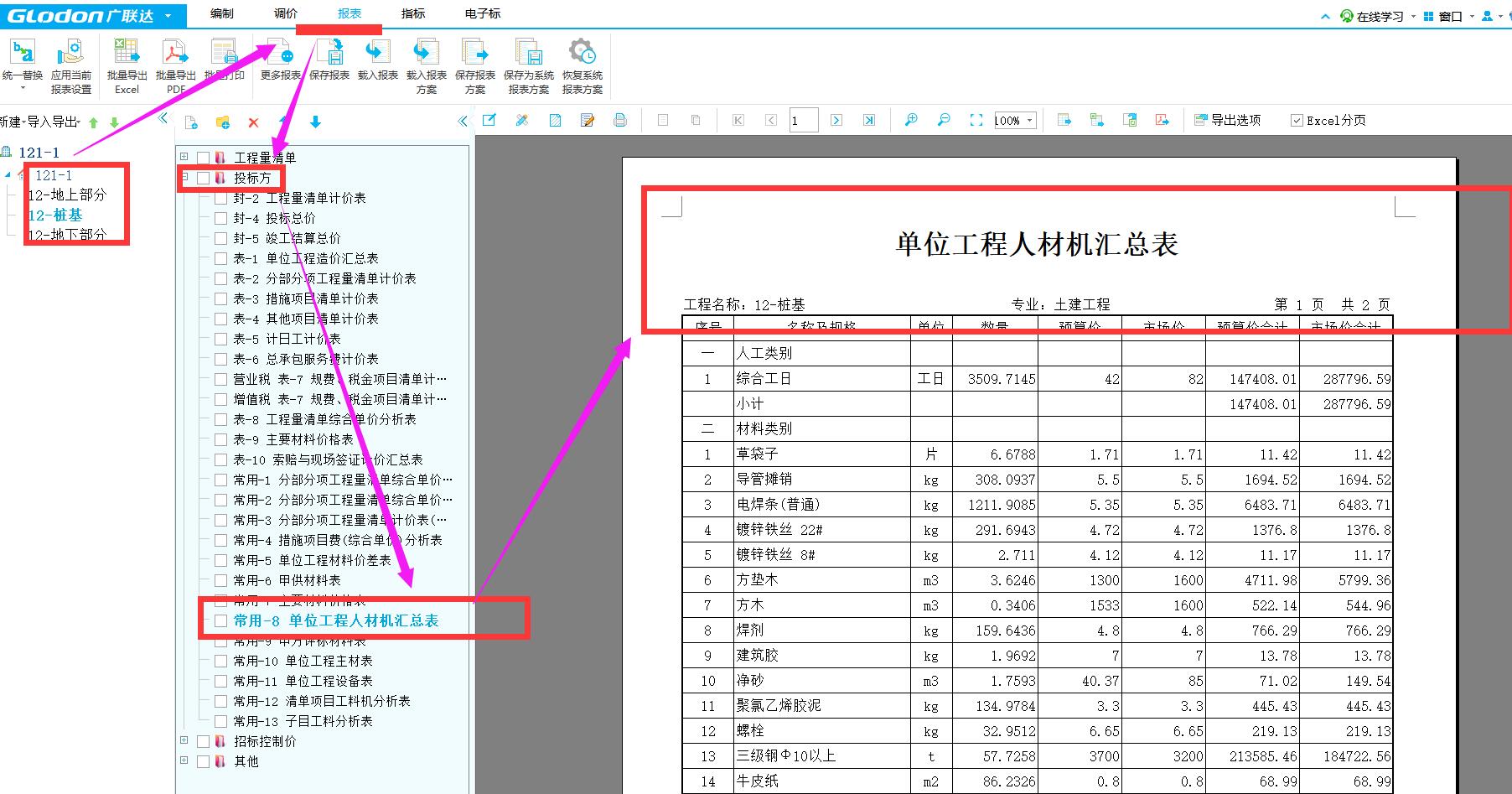Viewport: 1512px width, 794px height.
Task: Select project 12-地上部分 in tree
Action: point(67,195)
